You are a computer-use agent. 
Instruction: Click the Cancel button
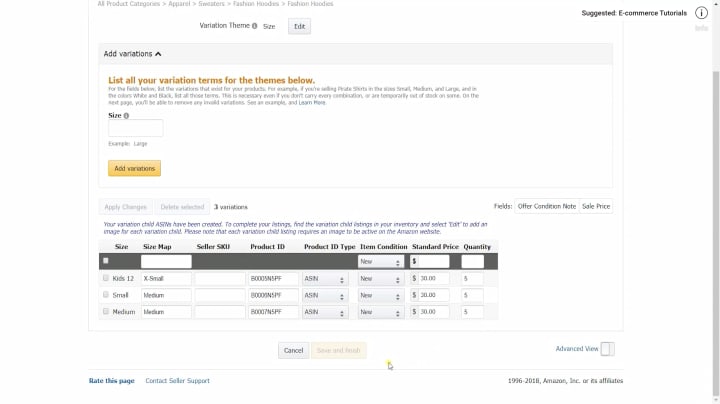293,350
